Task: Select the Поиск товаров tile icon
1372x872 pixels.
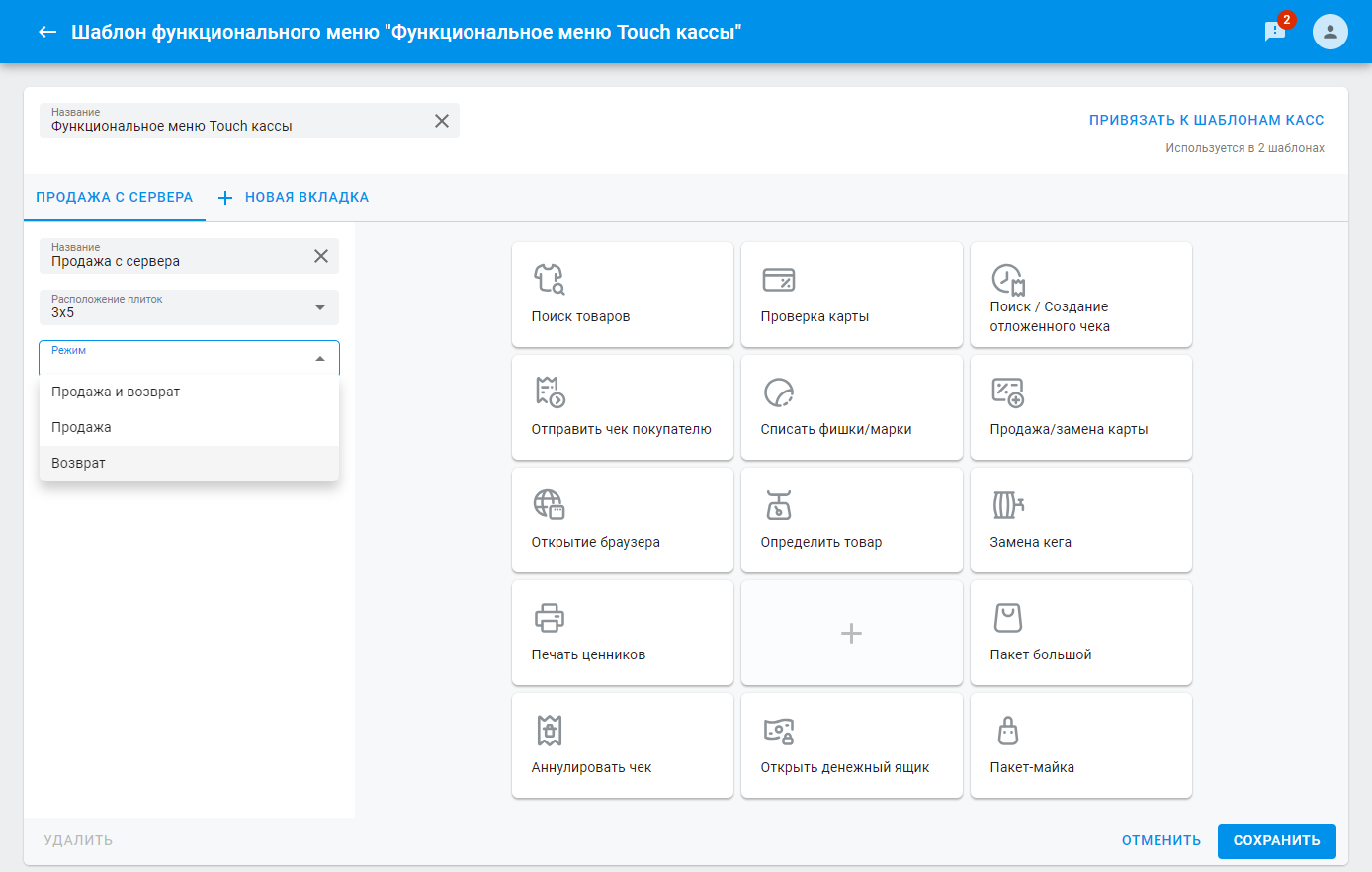Action: 550,279
